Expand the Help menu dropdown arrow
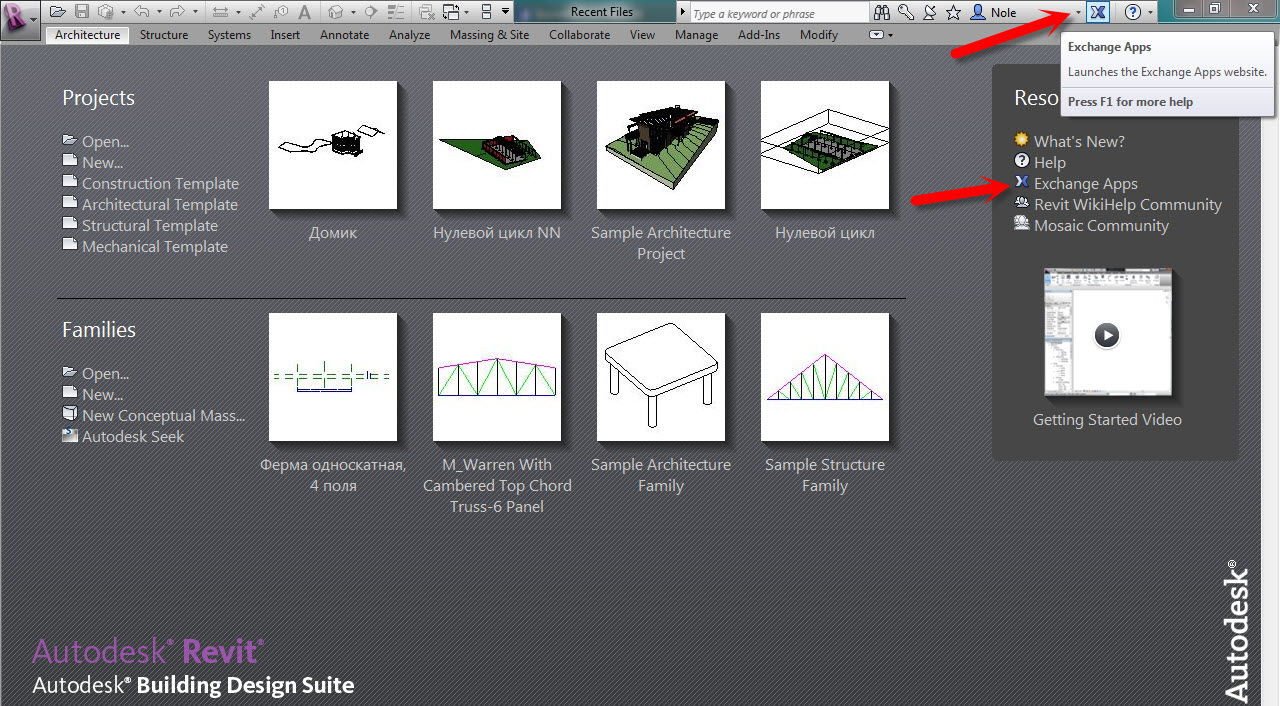1280x706 pixels. point(1151,12)
